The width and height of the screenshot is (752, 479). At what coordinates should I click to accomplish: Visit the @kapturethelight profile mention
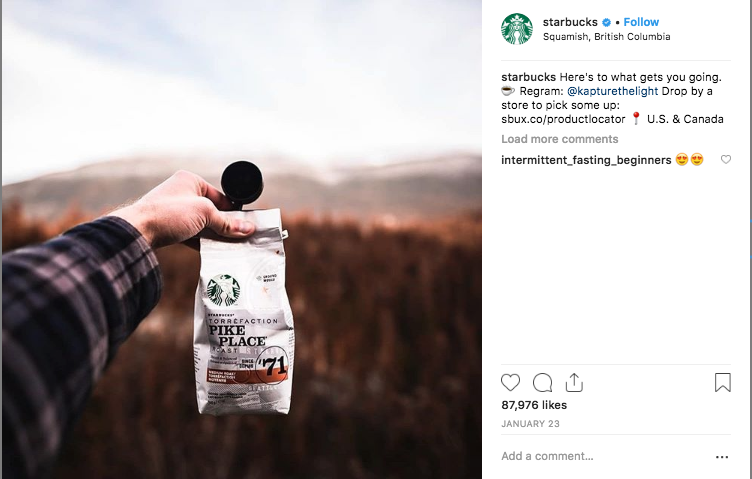(x=612, y=91)
